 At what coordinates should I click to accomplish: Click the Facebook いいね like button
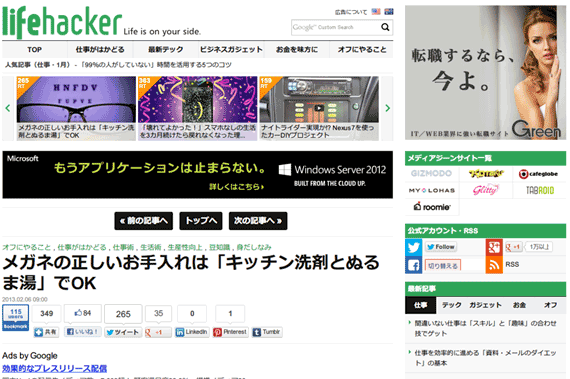[83, 332]
